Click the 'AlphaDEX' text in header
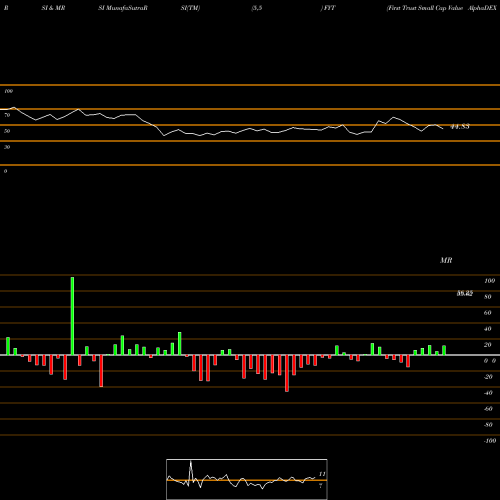 click(x=482, y=8)
